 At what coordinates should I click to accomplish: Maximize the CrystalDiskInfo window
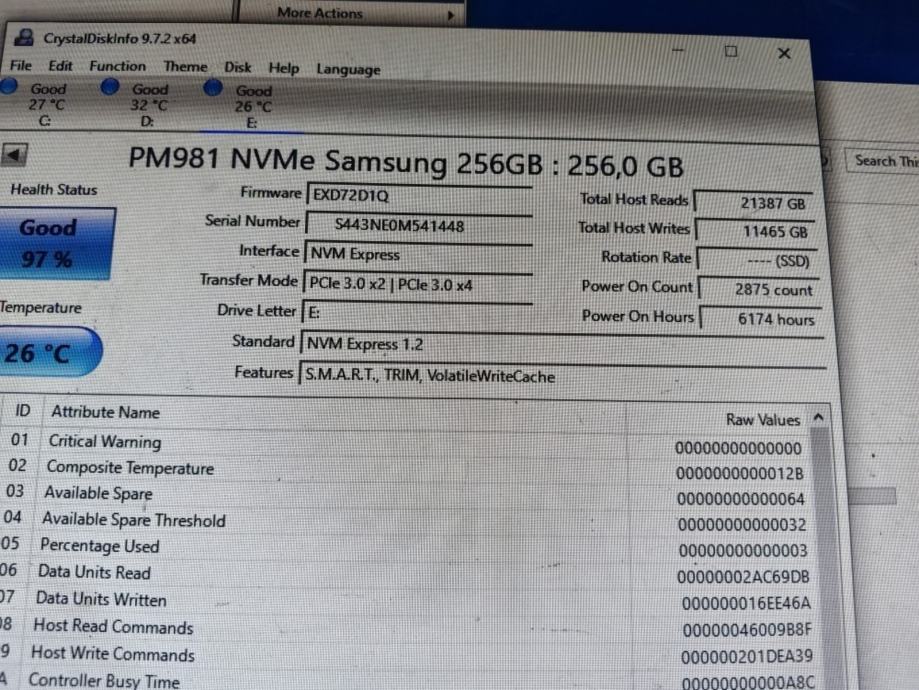pos(731,52)
